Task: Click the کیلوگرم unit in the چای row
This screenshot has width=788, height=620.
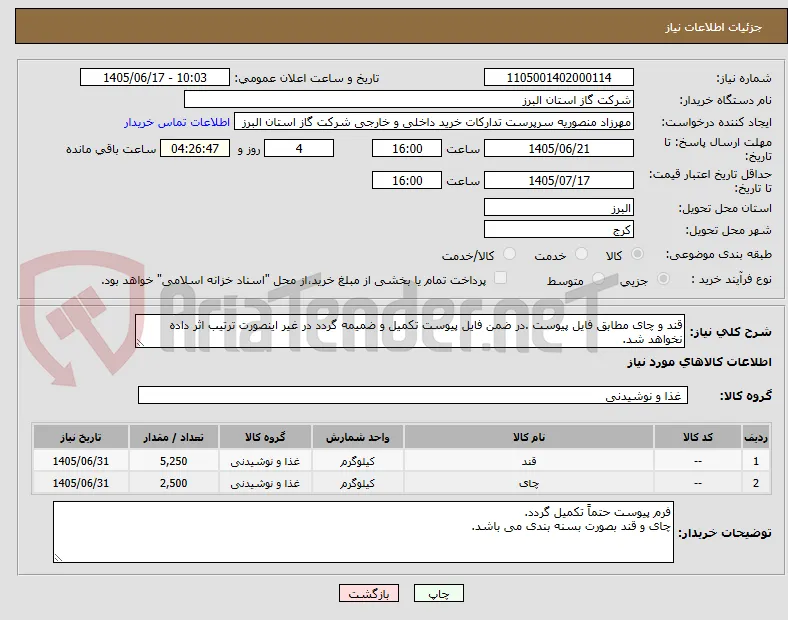Action: pyautogui.click(x=357, y=483)
